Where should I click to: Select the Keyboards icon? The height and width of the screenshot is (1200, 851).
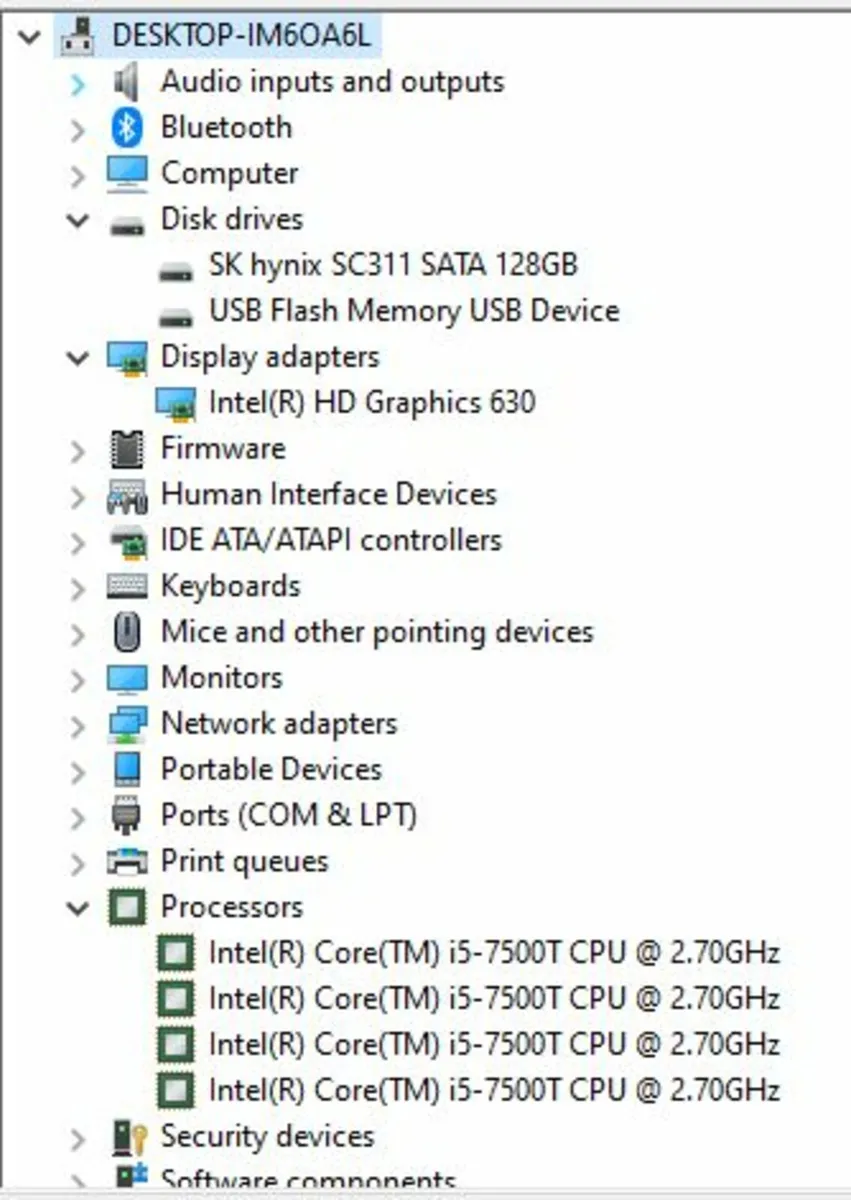tap(128, 586)
